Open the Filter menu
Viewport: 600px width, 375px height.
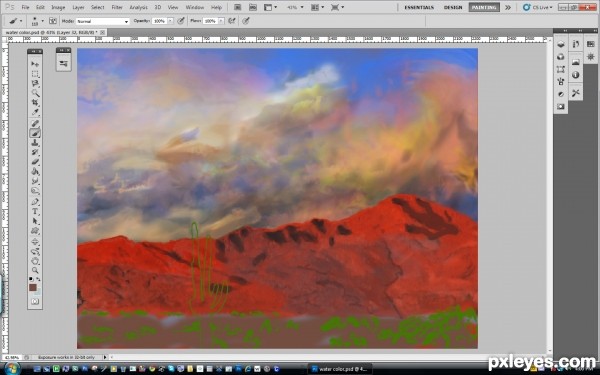pyautogui.click(x=117, y=7)
